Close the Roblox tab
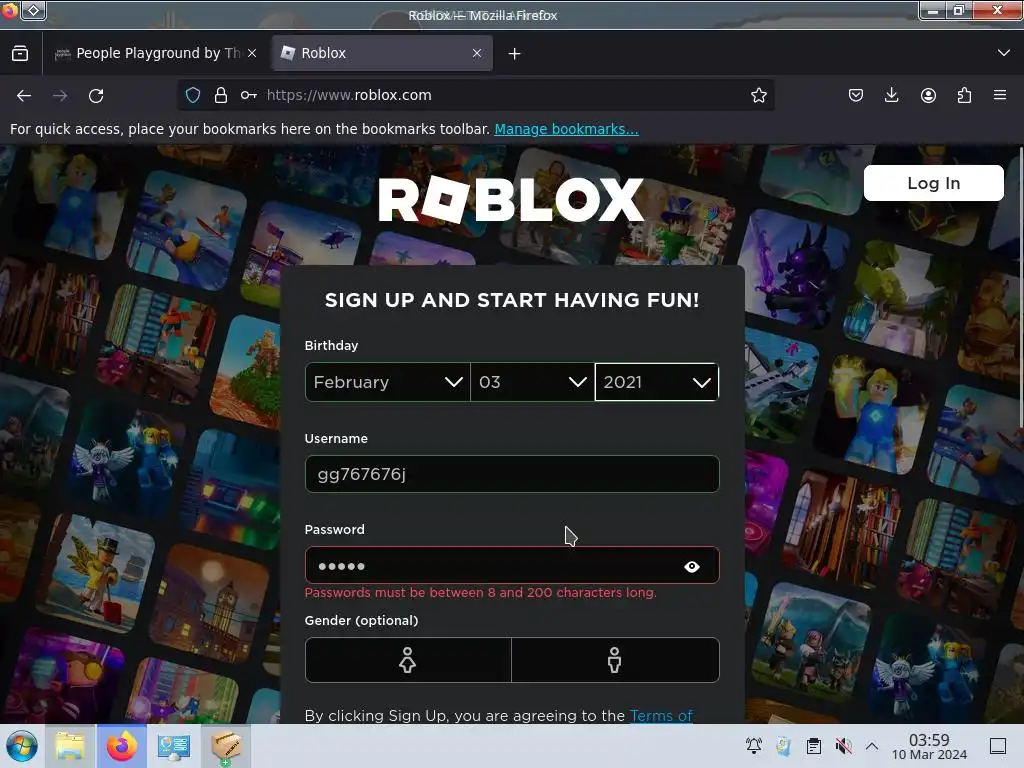Screen dimensions: 1024x768 (477, 53)
